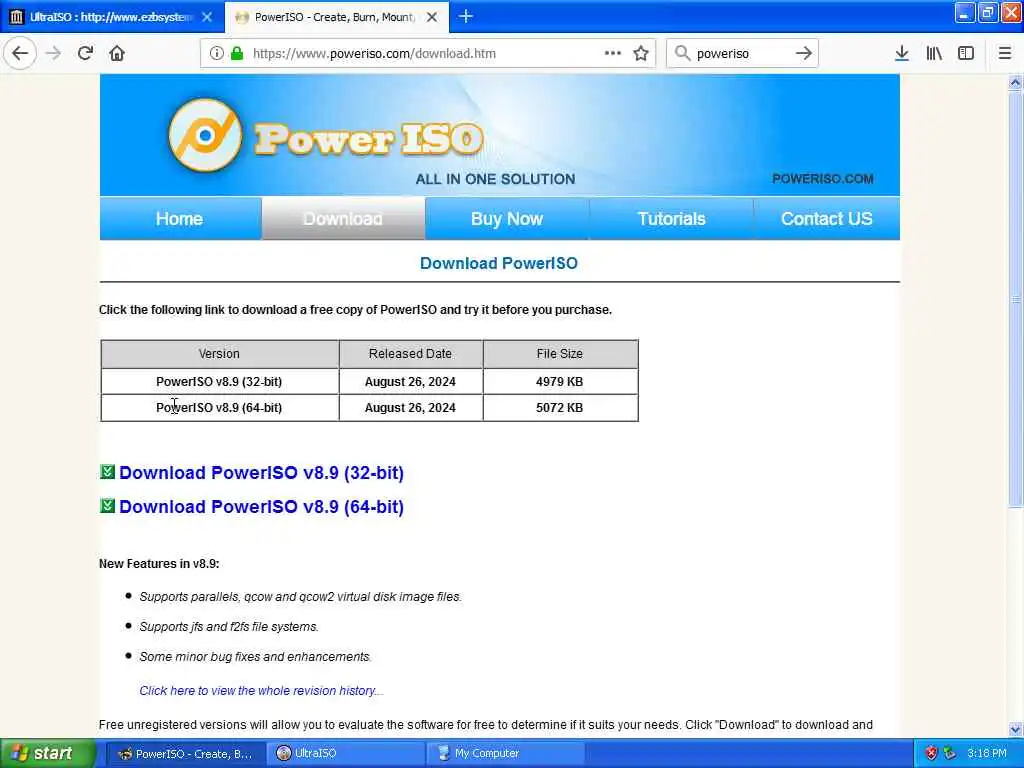View site information icon in address bar
This screenshot has width=1024, height=768.
tap(216, 53)
